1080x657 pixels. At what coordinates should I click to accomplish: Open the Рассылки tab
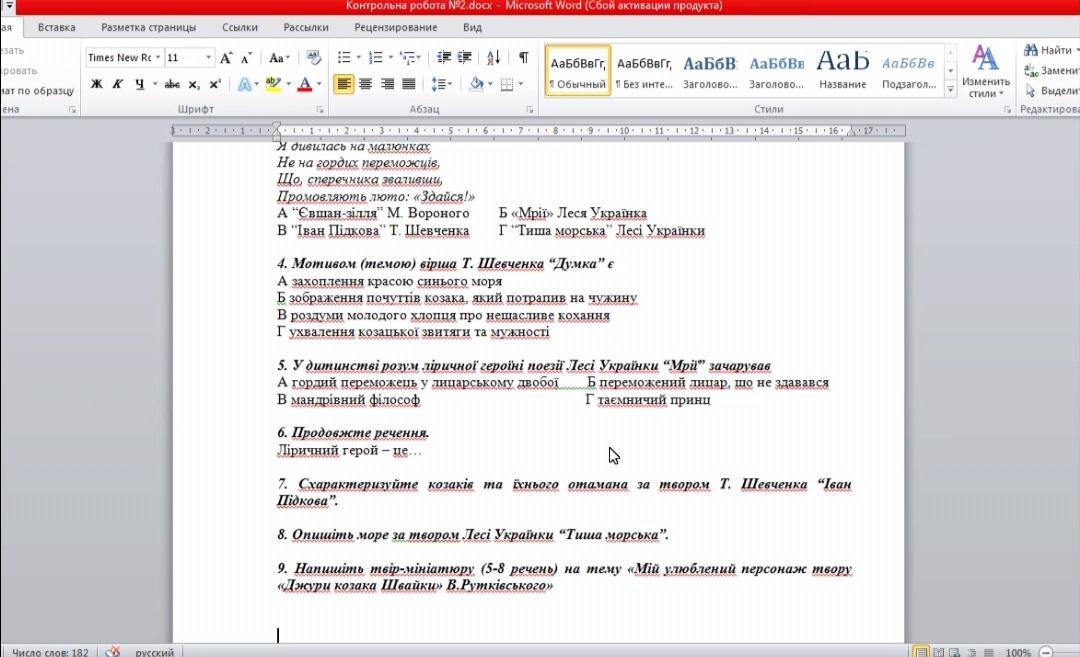pyautogui.click(x=306, y=28)
